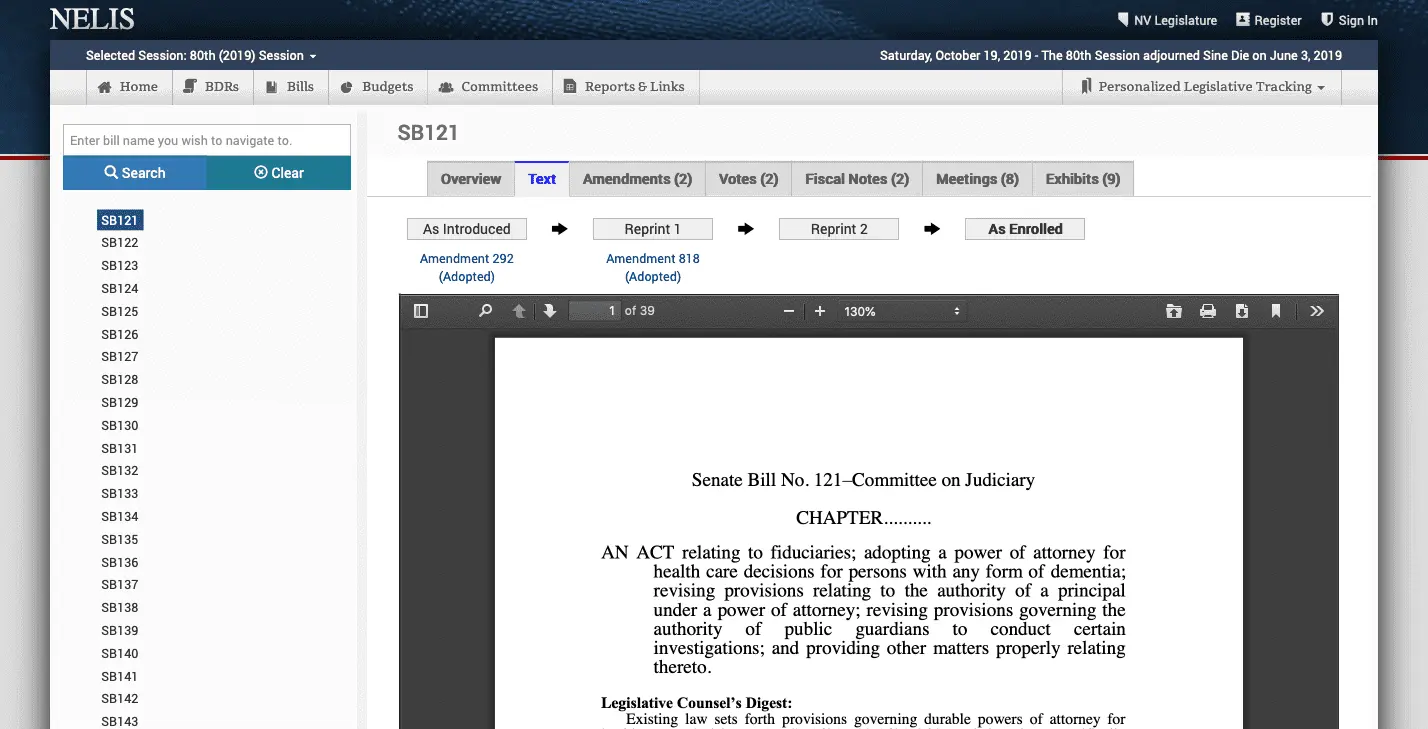Zoom in with the plus button
Image resolution: width=1428 pixels, height=729 pixels.
[x=820, y=311]
